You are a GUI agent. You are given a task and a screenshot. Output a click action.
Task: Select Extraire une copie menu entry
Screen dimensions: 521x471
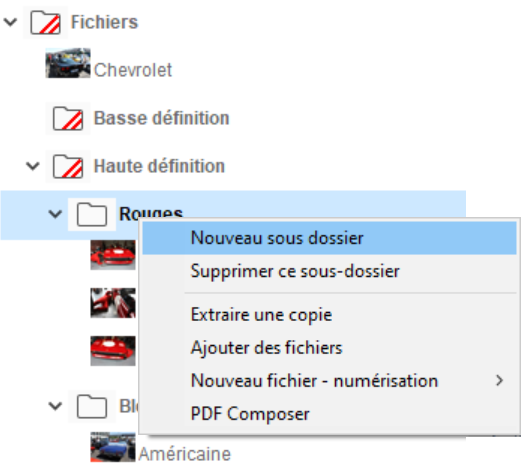click(329, 314)
